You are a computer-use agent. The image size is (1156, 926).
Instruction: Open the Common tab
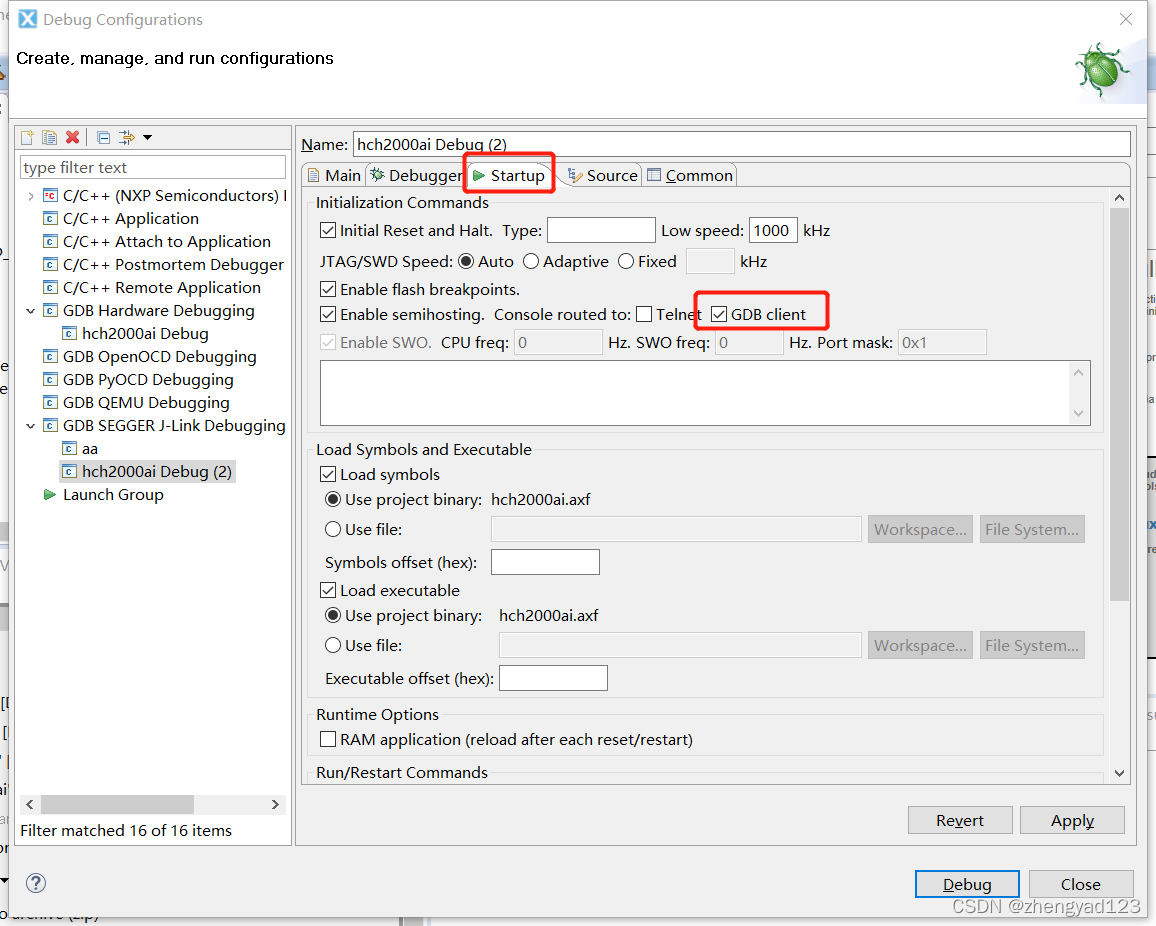click(690, 176)
